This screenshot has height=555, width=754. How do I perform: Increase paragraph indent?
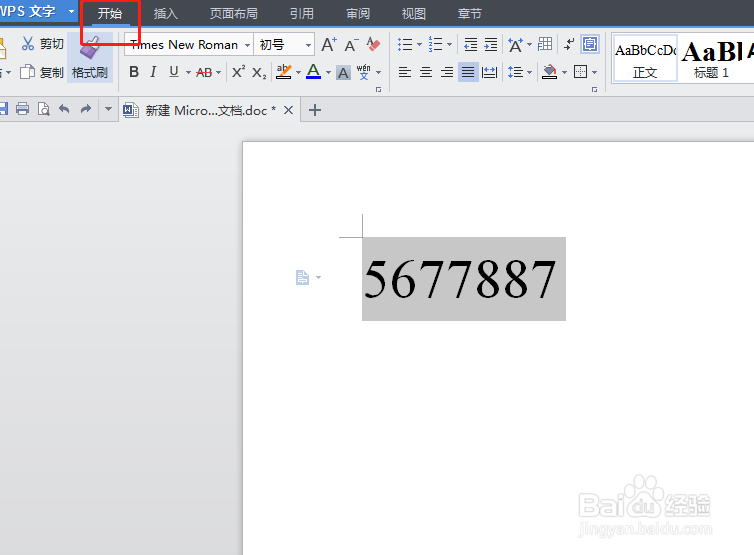coord(490,45)
